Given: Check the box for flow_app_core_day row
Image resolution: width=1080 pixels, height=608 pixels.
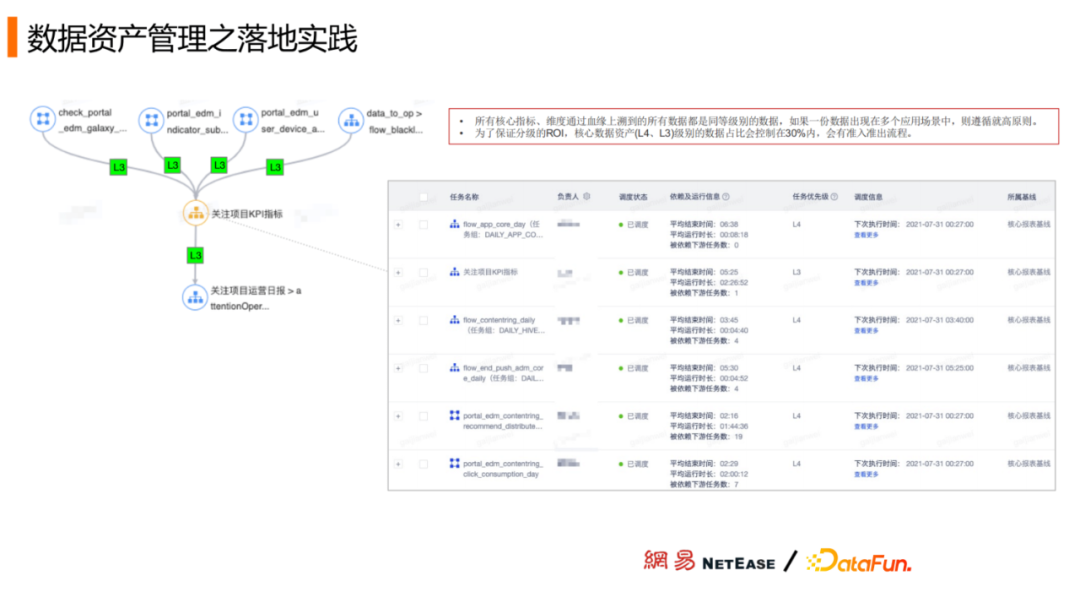Looking at the screenshot, I should pos(424,224).
